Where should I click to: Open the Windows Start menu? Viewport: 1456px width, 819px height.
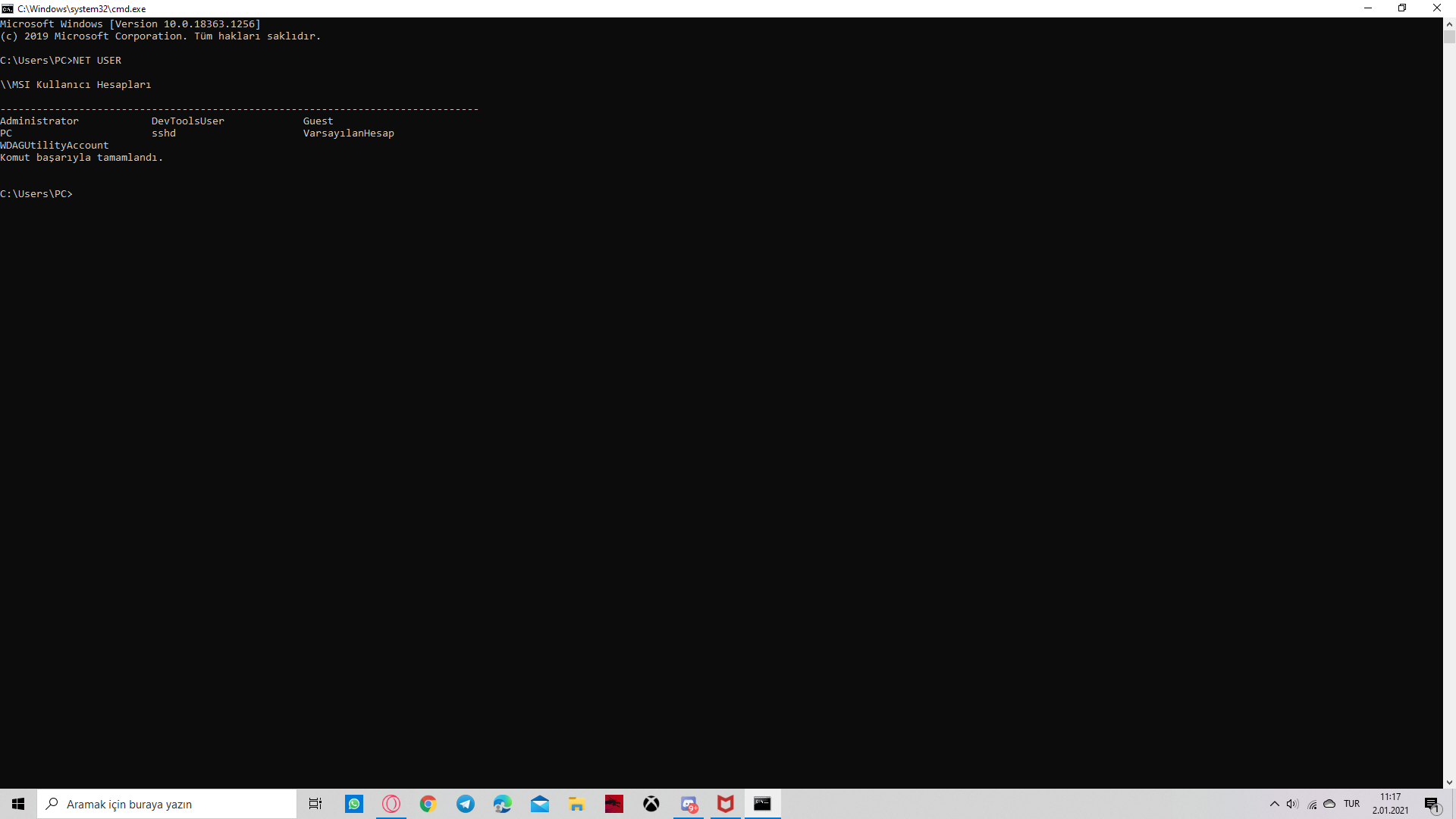click(x=18, y=804)
